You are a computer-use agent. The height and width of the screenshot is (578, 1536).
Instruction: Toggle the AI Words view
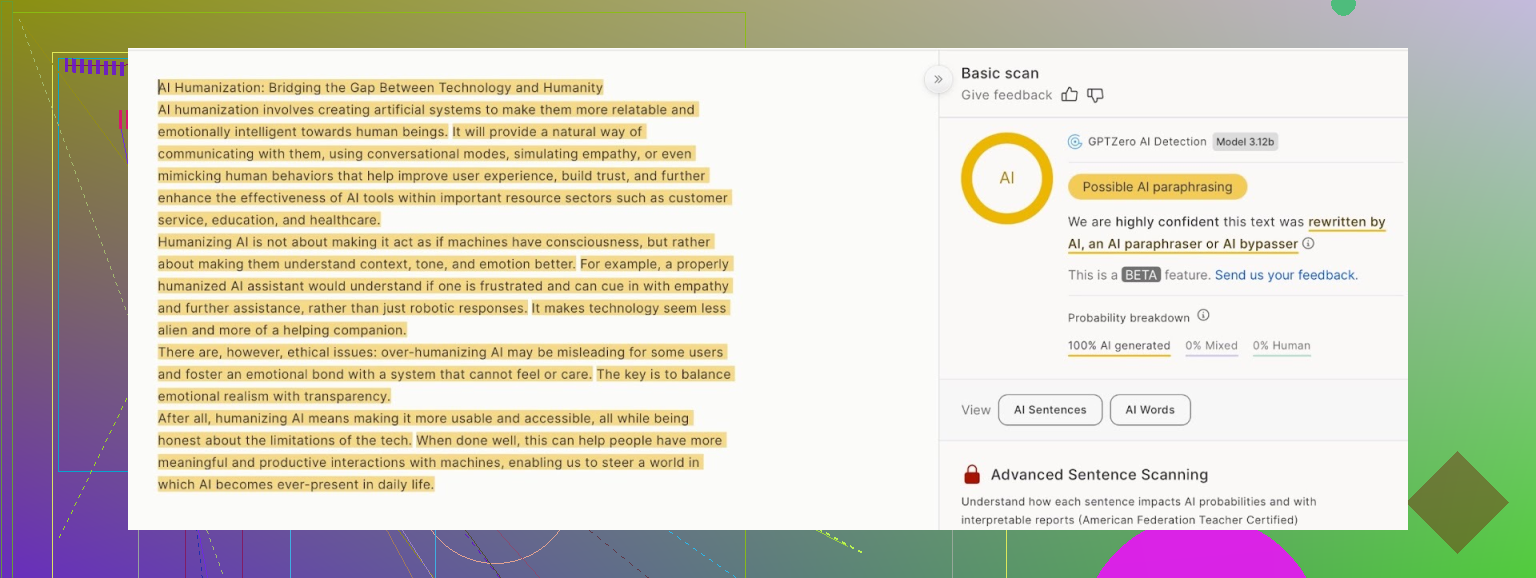tap(1150, 410)
